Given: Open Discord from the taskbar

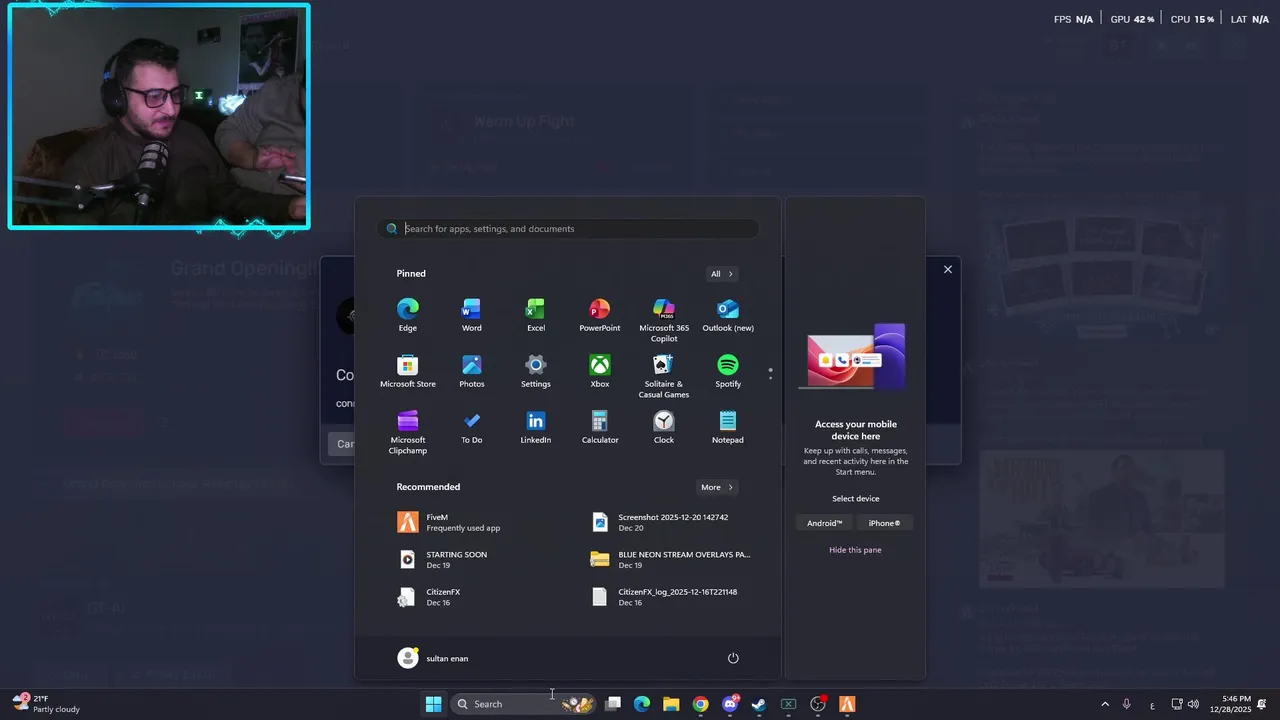Looking at the screenshot, I should pyautogui.click(x=730, y=704).
